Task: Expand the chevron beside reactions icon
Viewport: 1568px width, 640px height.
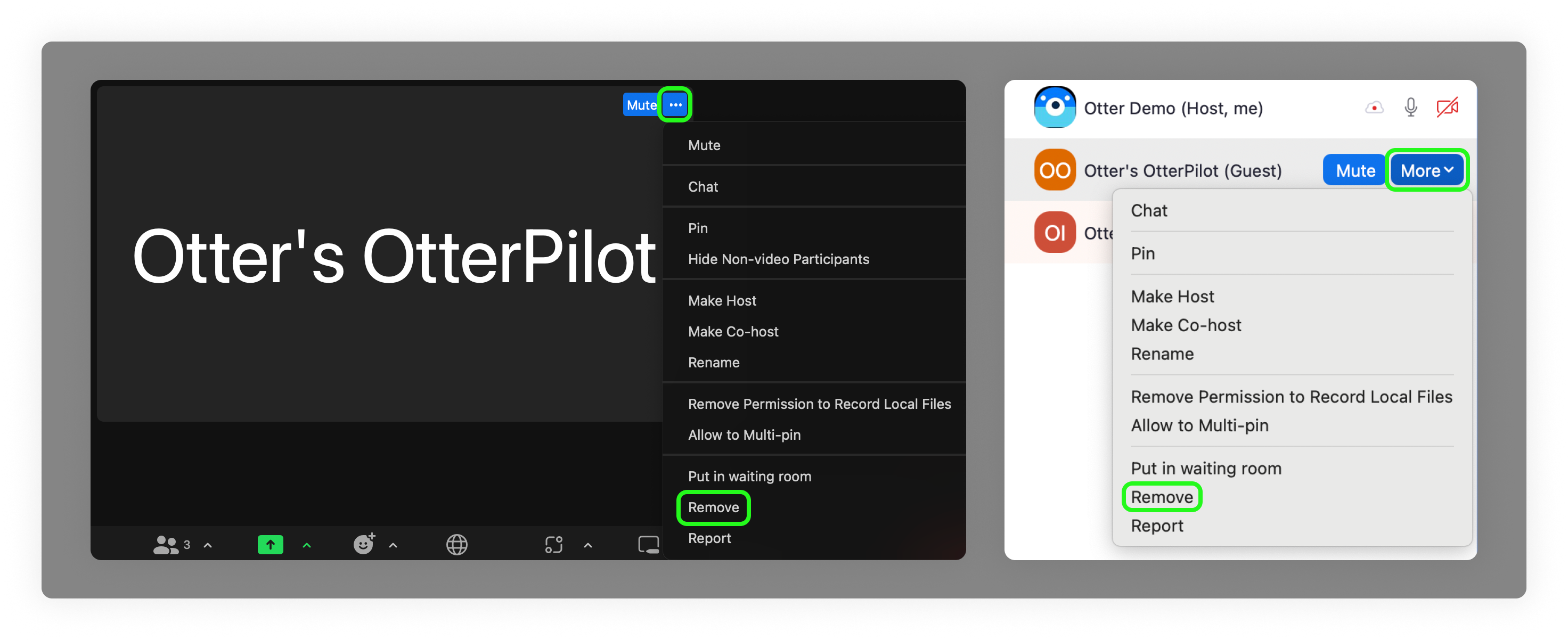Action: pyautogui.click(x=393, y=545)
